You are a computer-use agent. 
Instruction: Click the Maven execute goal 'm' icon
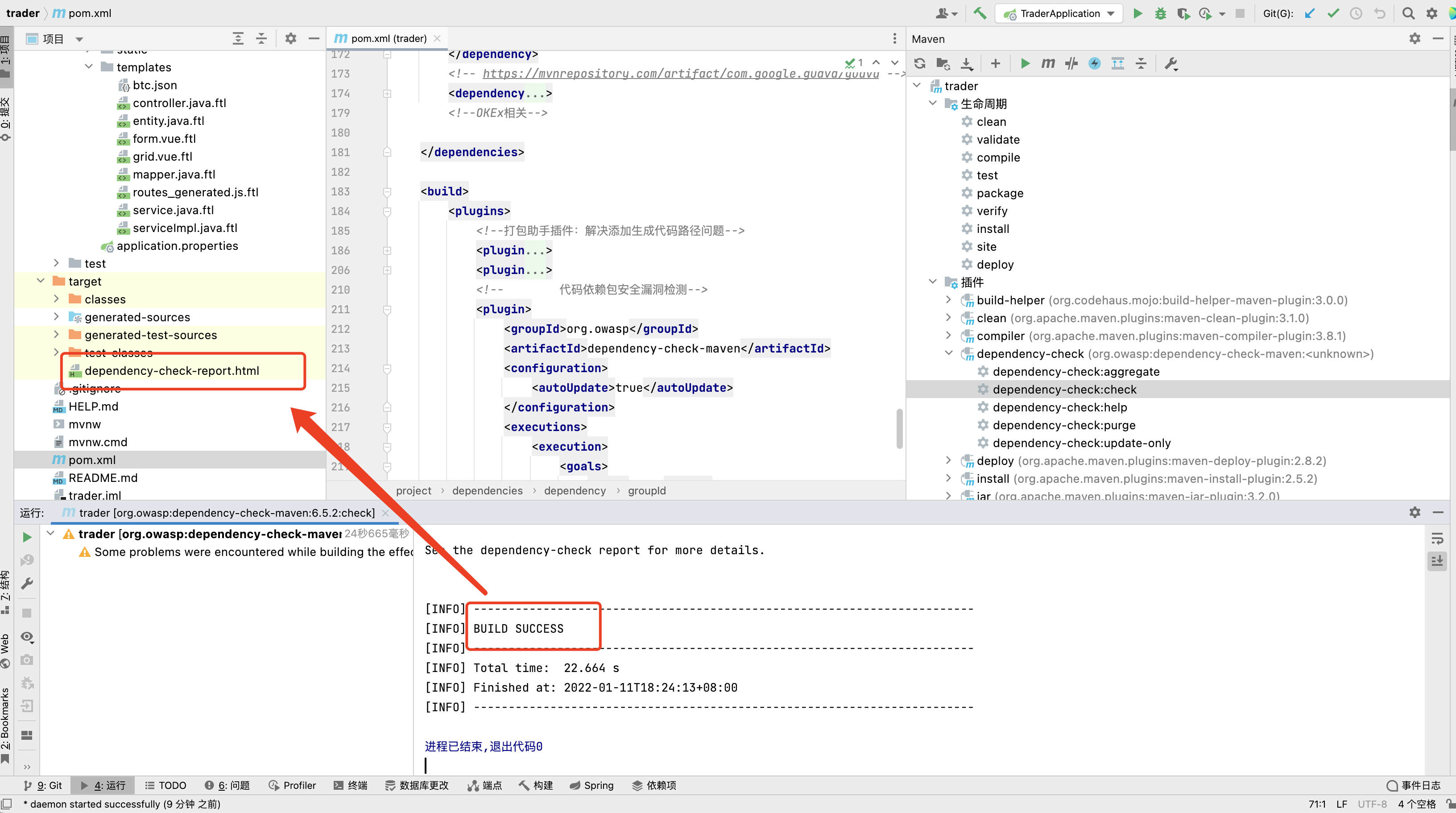point(1048,63)
